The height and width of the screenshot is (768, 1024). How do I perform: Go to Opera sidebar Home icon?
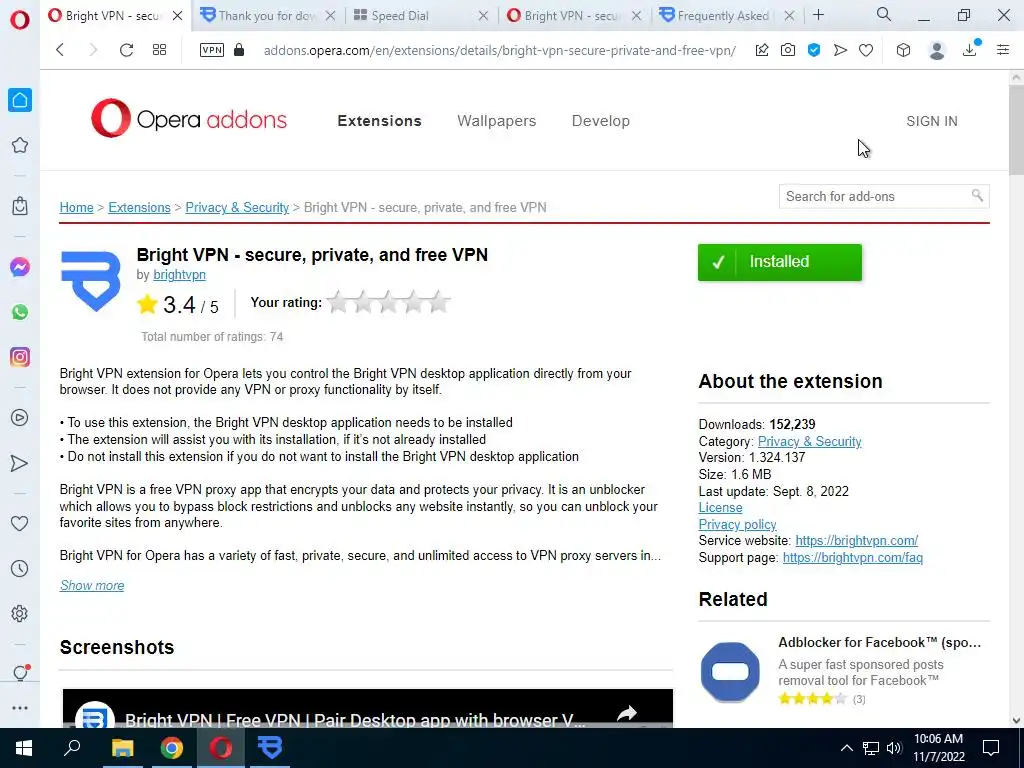pos(20,100)
